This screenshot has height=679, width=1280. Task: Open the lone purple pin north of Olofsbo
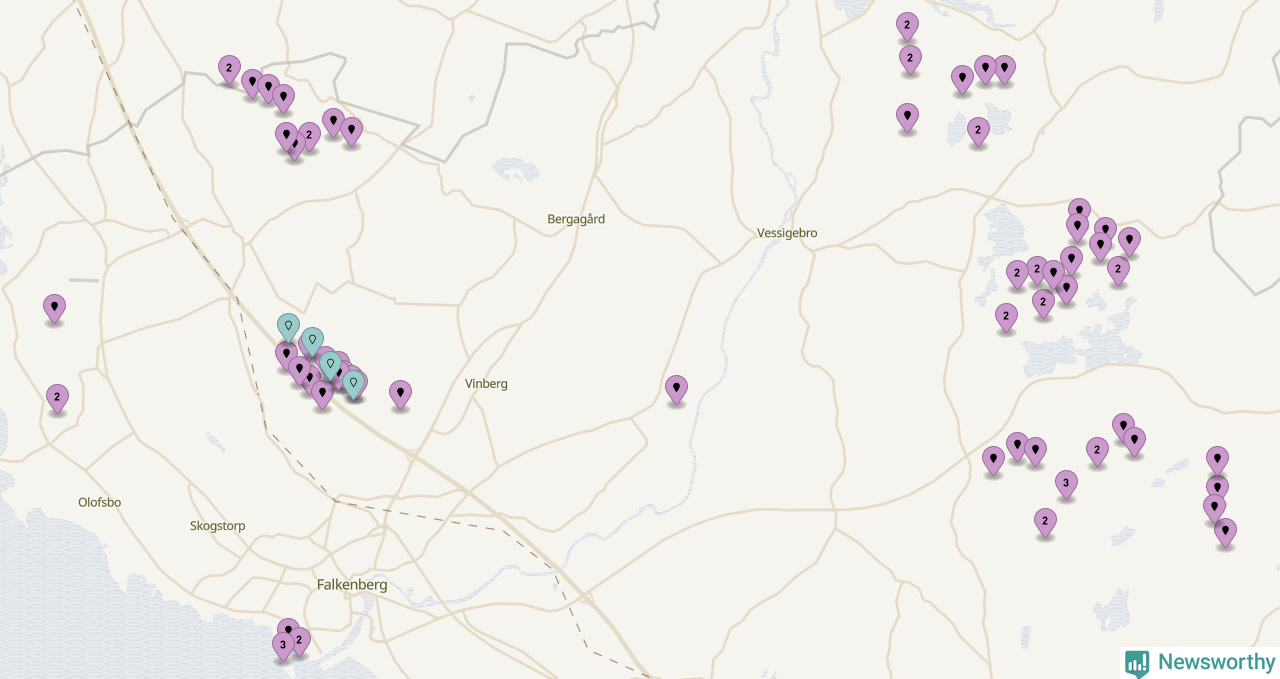pyautogui.click(x=55, y=308)
